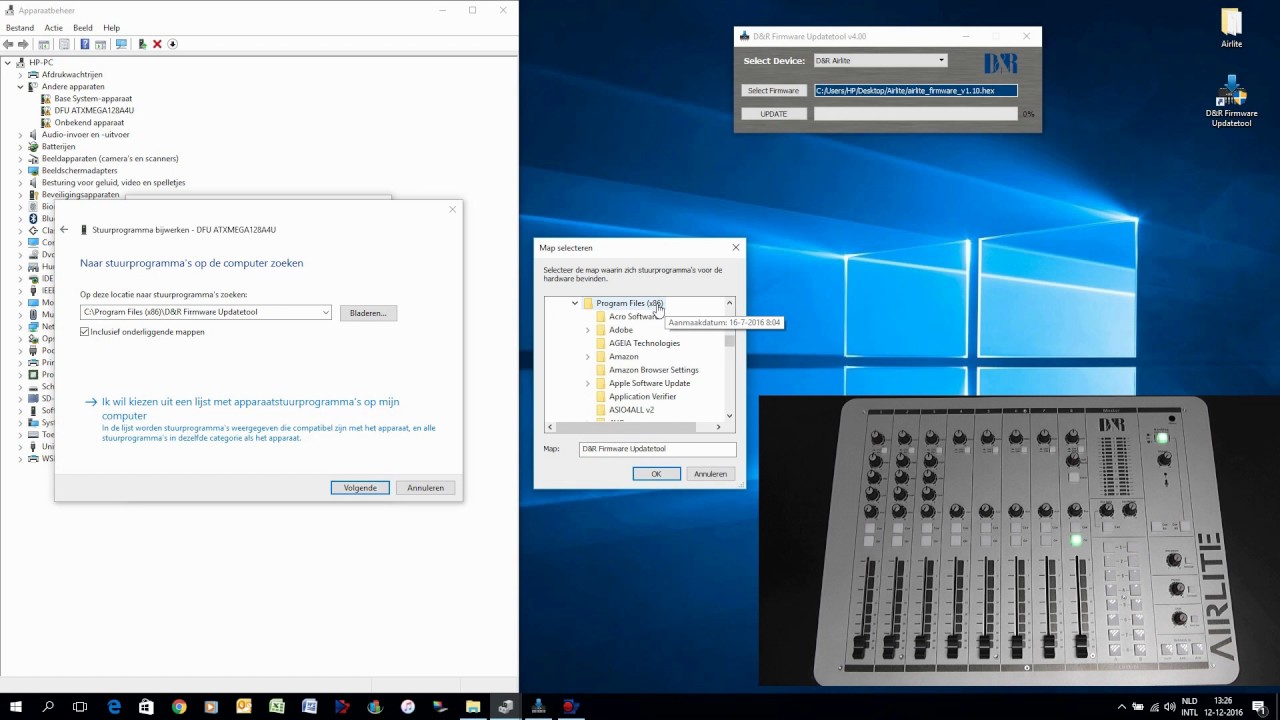Open Microsoft Edge from taskbar
The image size is (1280, 720).
point(114,707)
